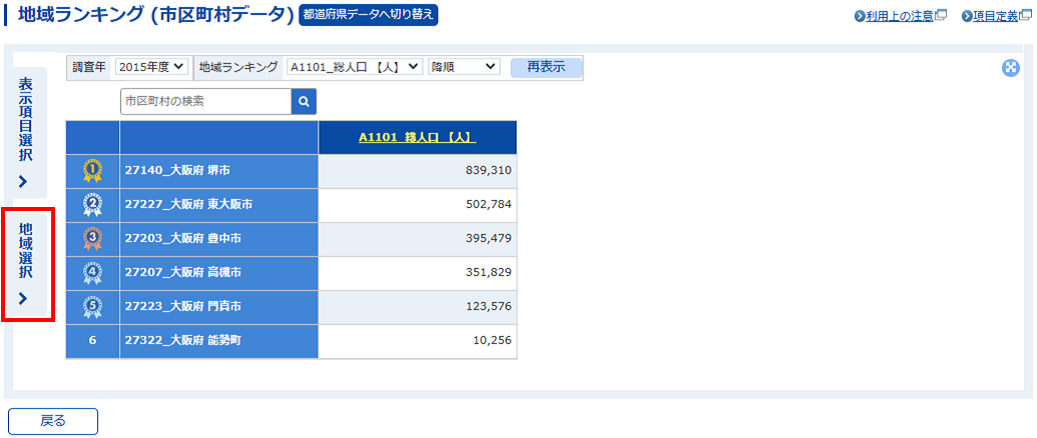This screenshot has width=1037, height=438.
Task: Open the 調査年 2015年度 dropdown
Action: coord(151,67)
